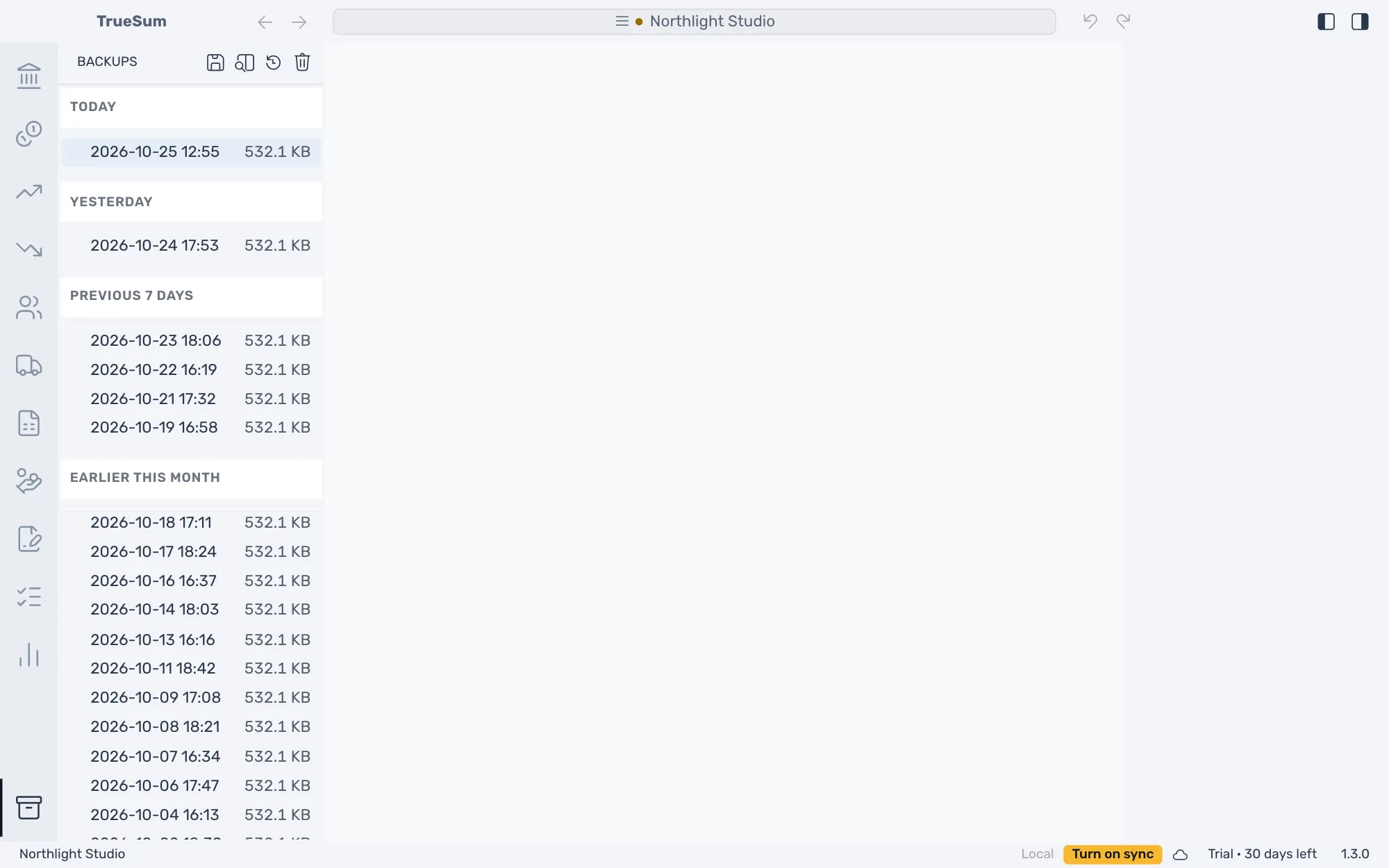Open the hand with coins icon
The width and height of the screenshot is (1389, 868).
coord(28,481)
